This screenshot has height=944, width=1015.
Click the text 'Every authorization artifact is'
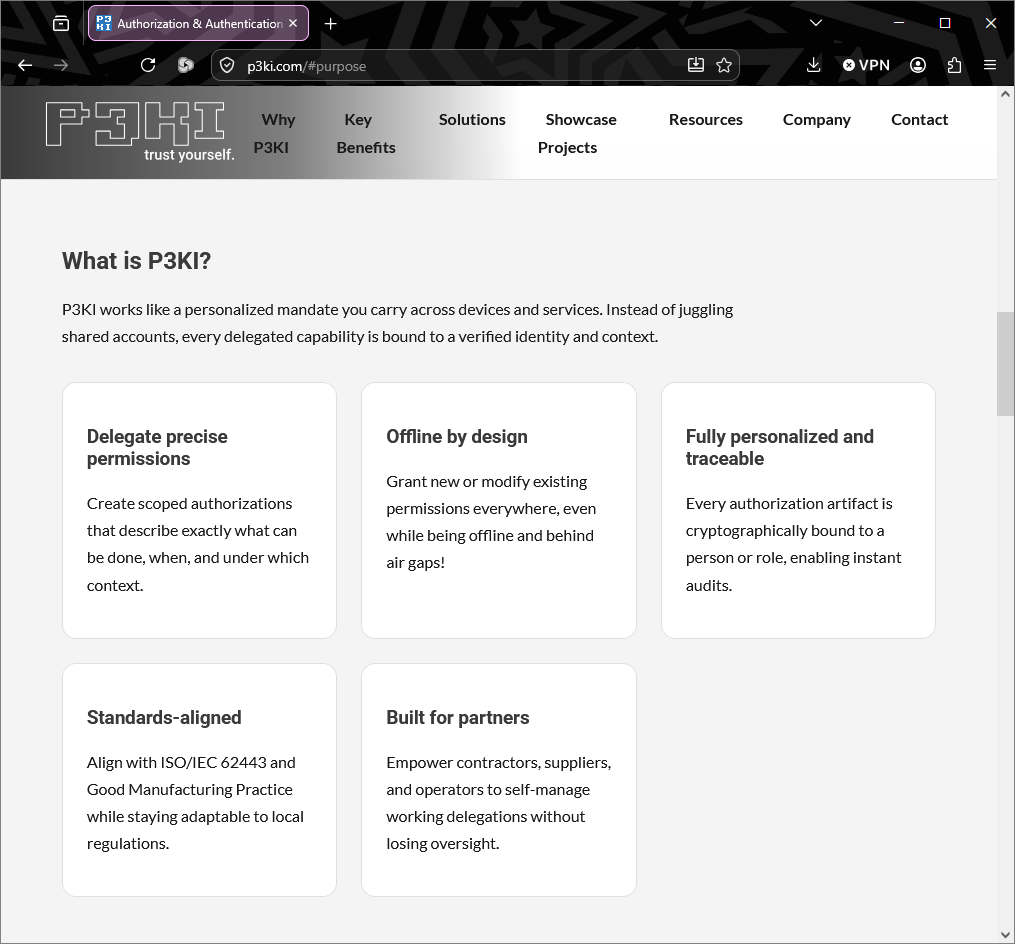(x=789, y=504)
